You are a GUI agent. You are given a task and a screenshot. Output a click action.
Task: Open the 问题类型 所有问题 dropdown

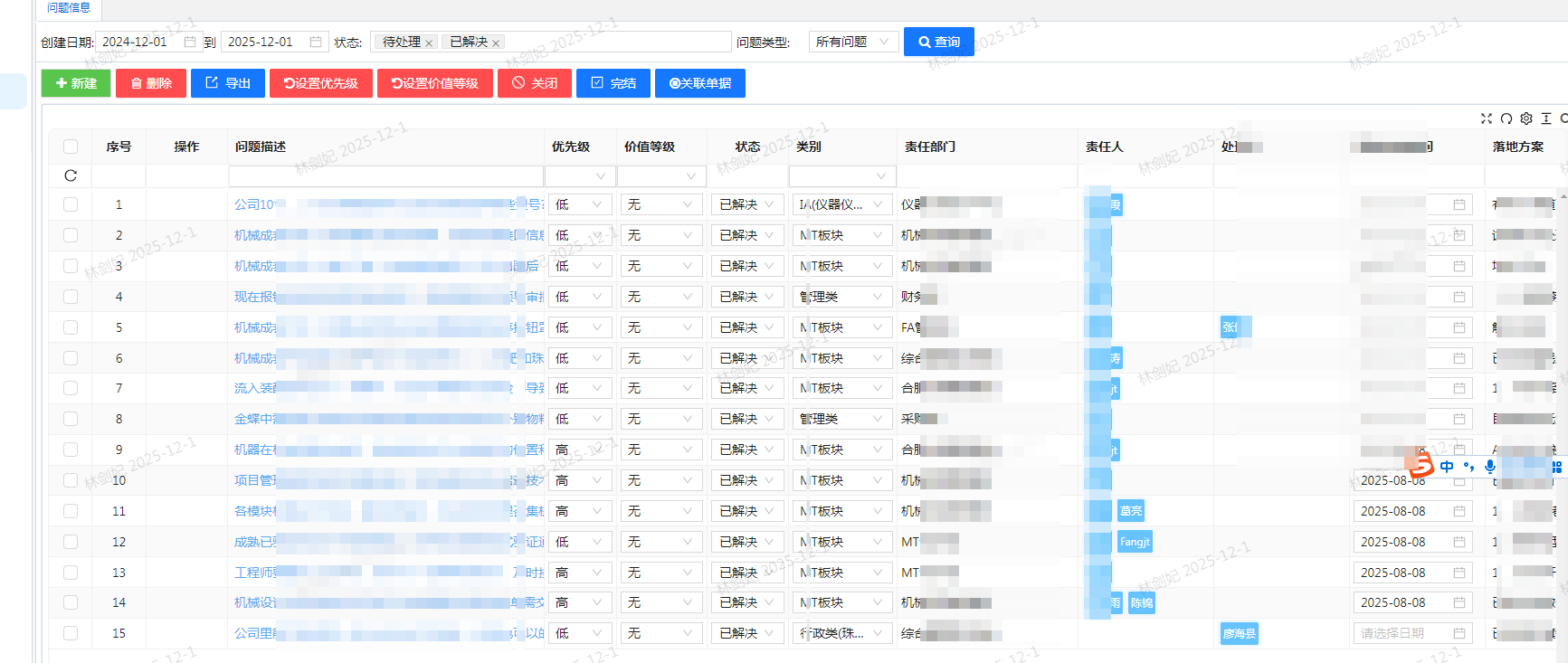pyautogui.click(x=853, y=42)
